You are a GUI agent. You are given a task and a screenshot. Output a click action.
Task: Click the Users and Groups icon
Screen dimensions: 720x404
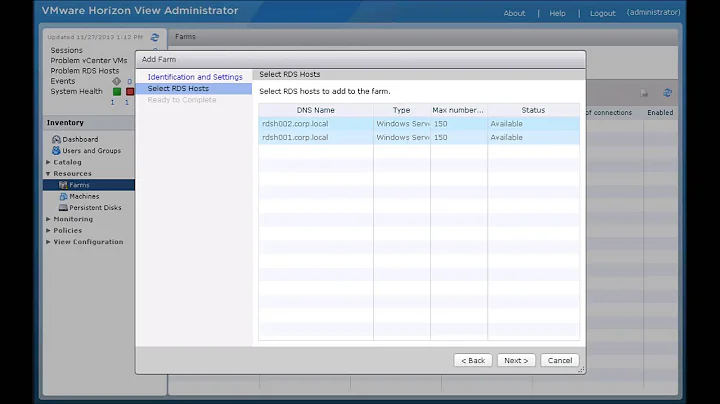pyautogui.click(x=56, y=151)
